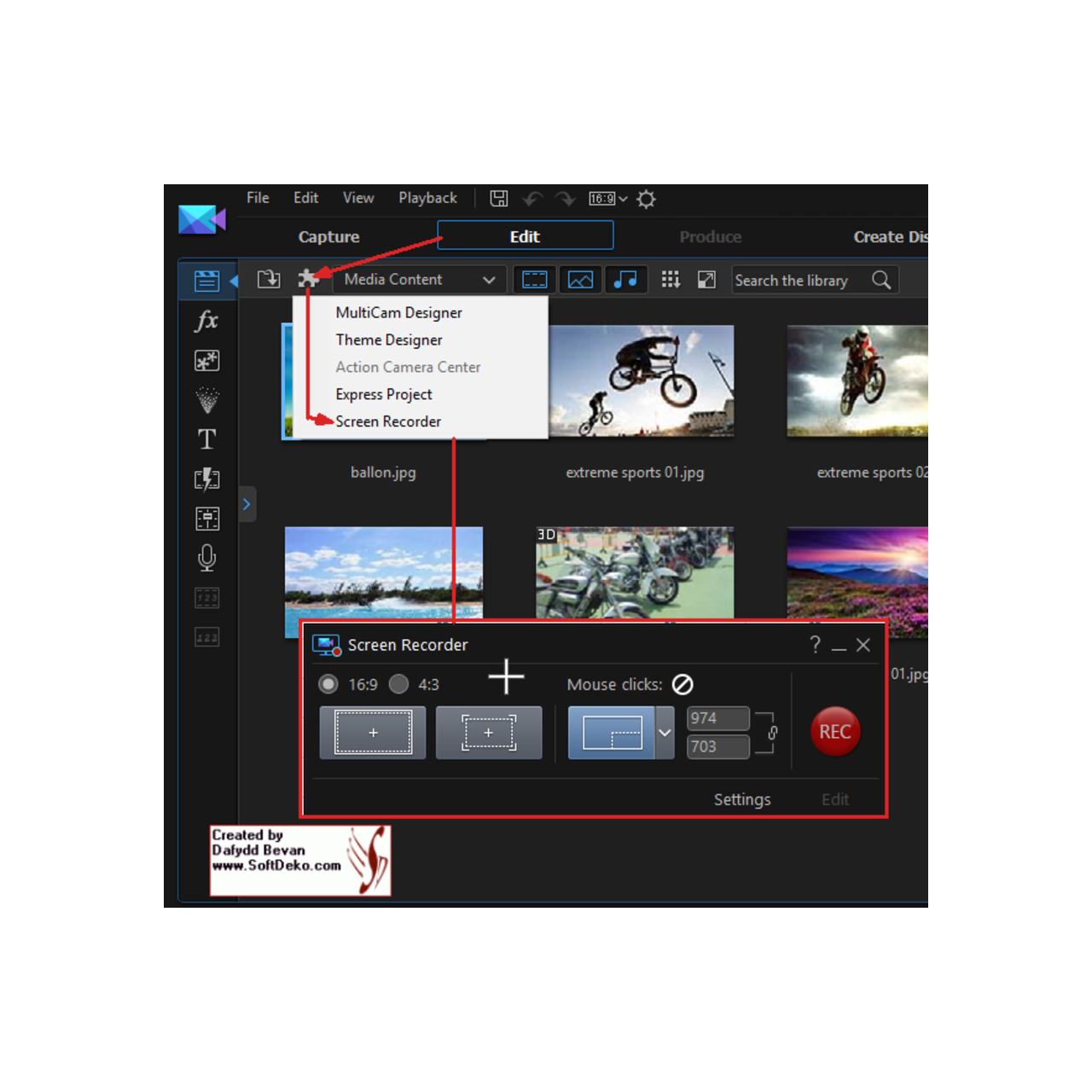The height and width of the screenshot is (1092, 1092).
Task: Select the Title Room (T icon)
Action: pyautogui.click(x=207, y=439)
